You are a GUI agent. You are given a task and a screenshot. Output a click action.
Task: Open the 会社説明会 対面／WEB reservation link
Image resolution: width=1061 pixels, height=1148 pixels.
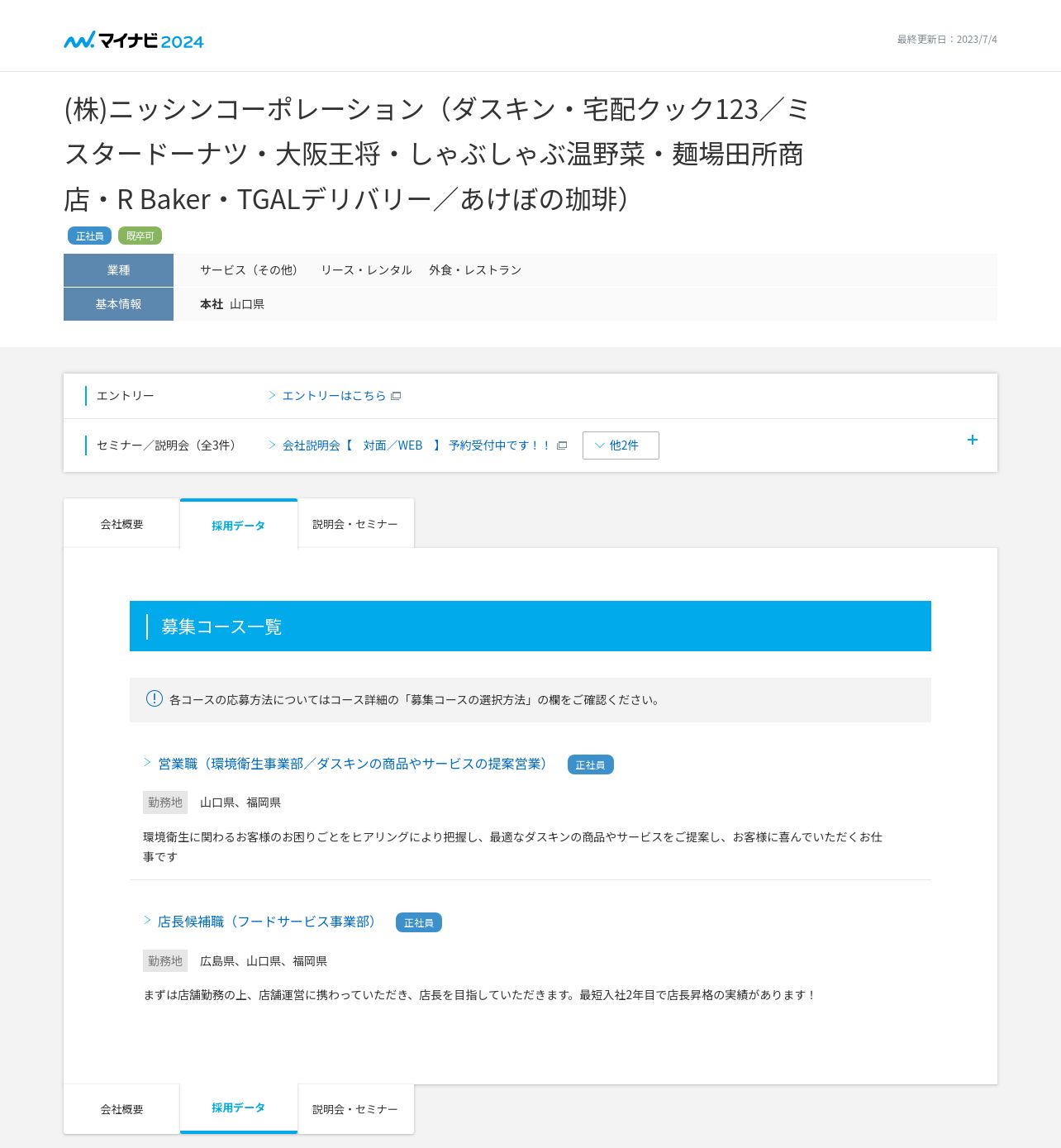(416, 445)
